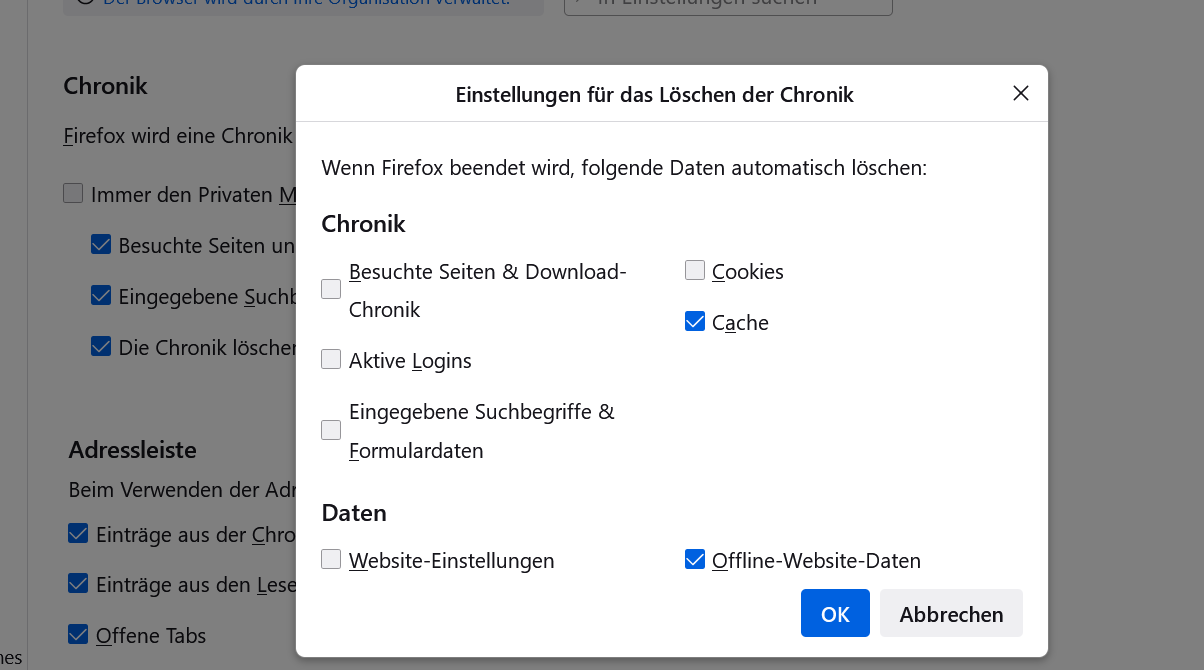Toggle Einträge aus den Lesezeichen checkbox

click(78, 584)
